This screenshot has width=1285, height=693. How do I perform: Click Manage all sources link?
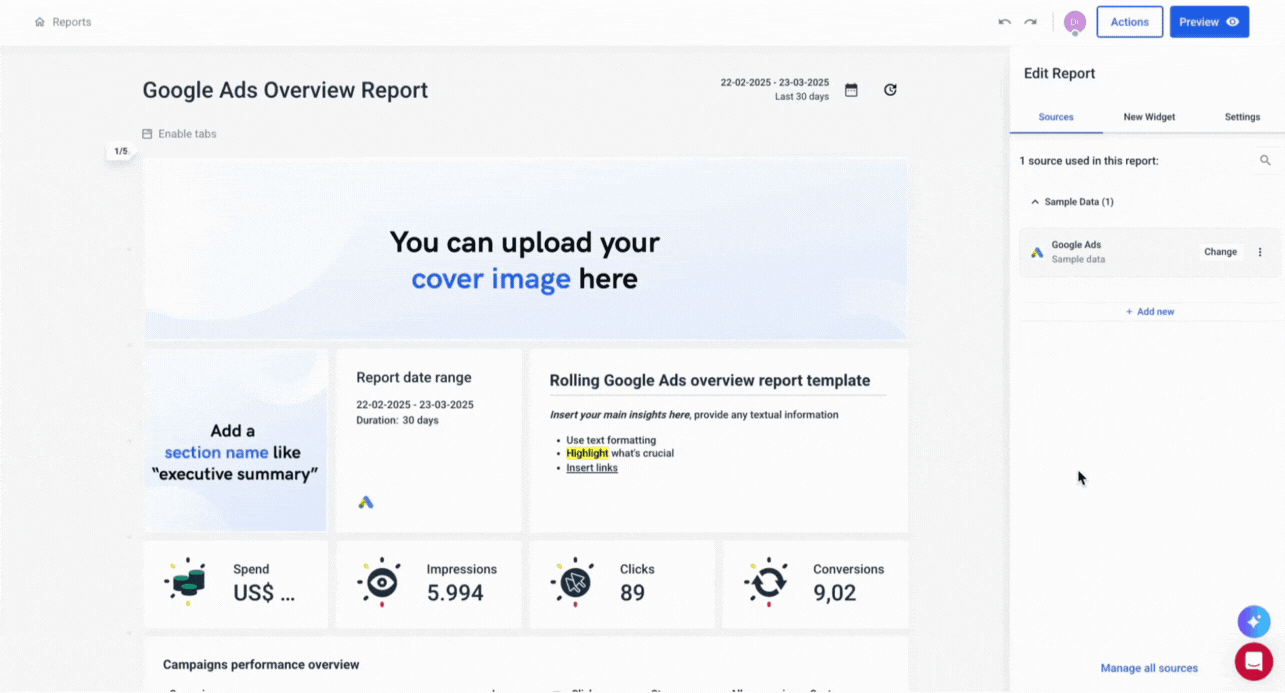pos(1149,668)
